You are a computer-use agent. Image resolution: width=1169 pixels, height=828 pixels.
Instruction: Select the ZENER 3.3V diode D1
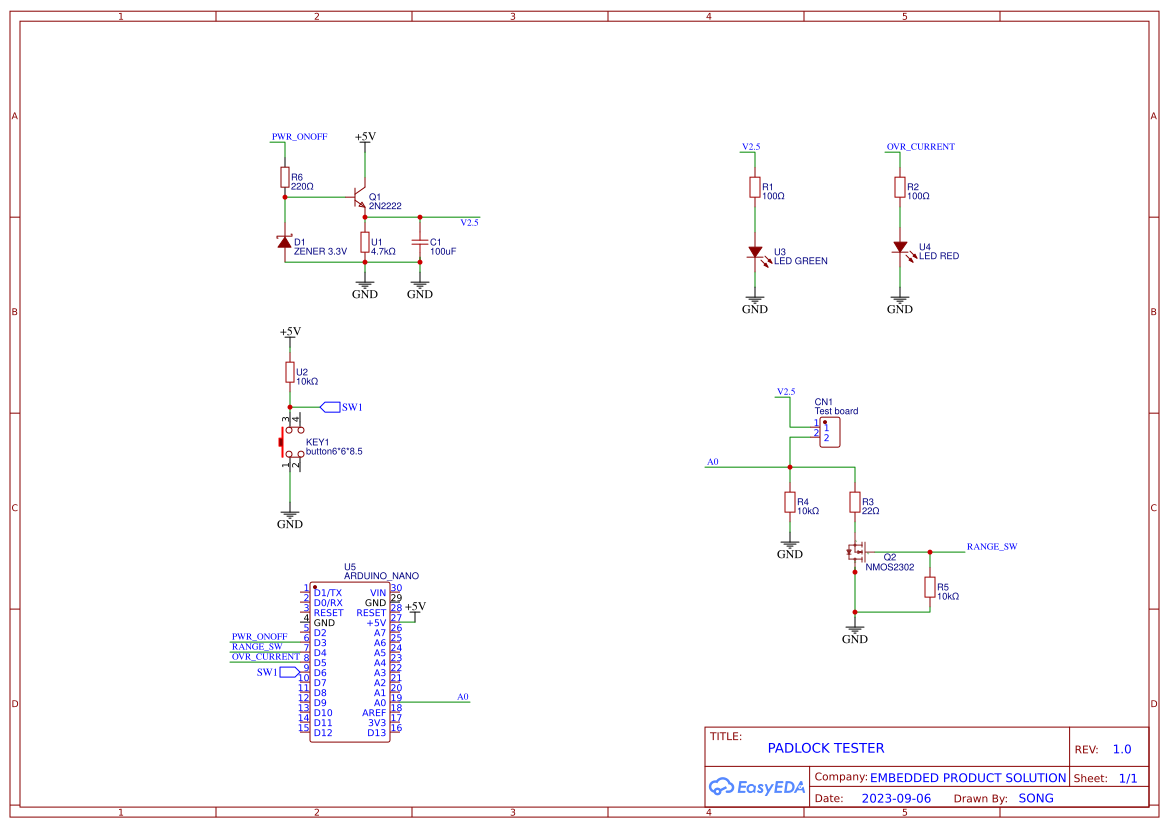[x=284, y=243]
